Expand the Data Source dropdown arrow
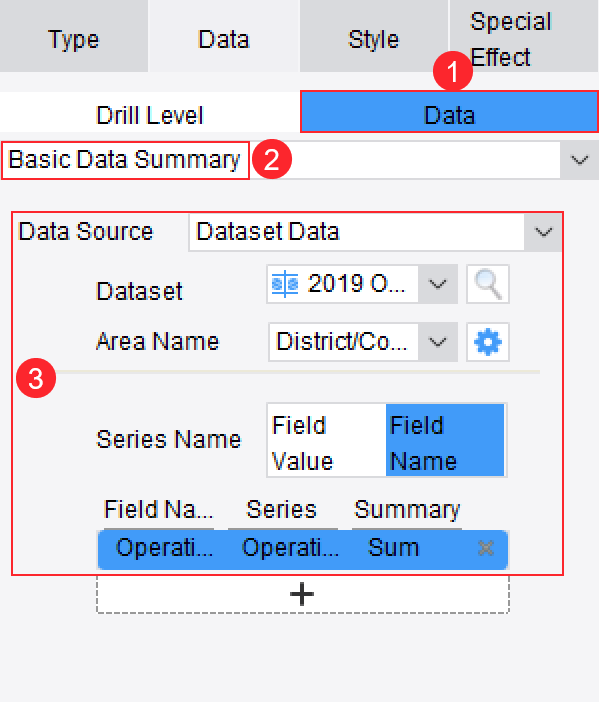 [543, 232]
